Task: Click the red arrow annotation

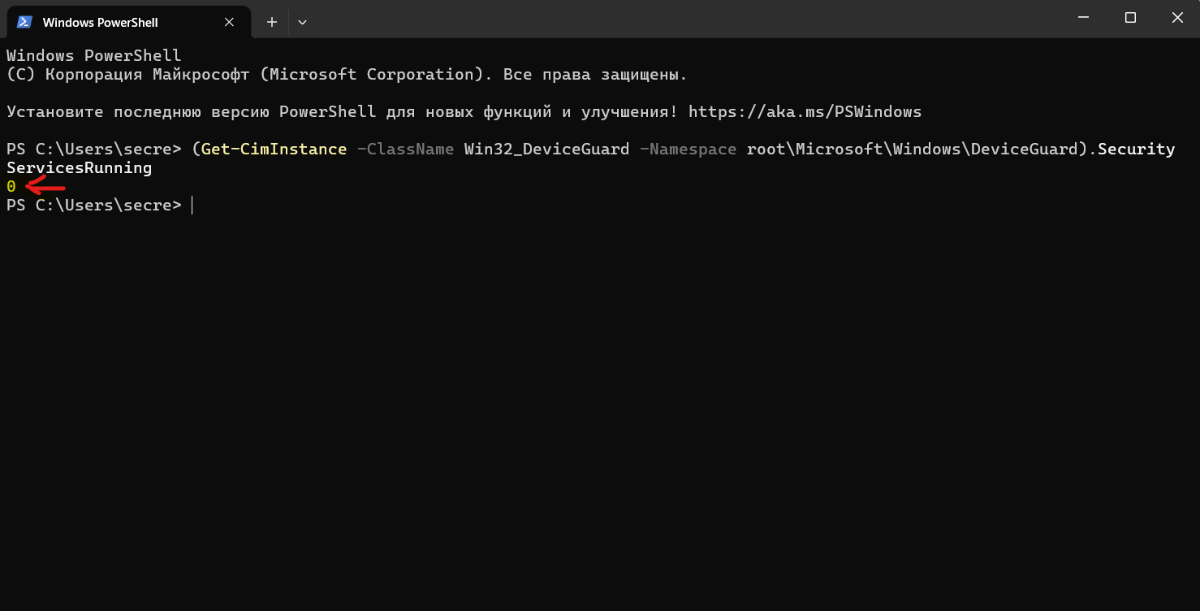Action: pyautogui.click(x=45, y=186)
